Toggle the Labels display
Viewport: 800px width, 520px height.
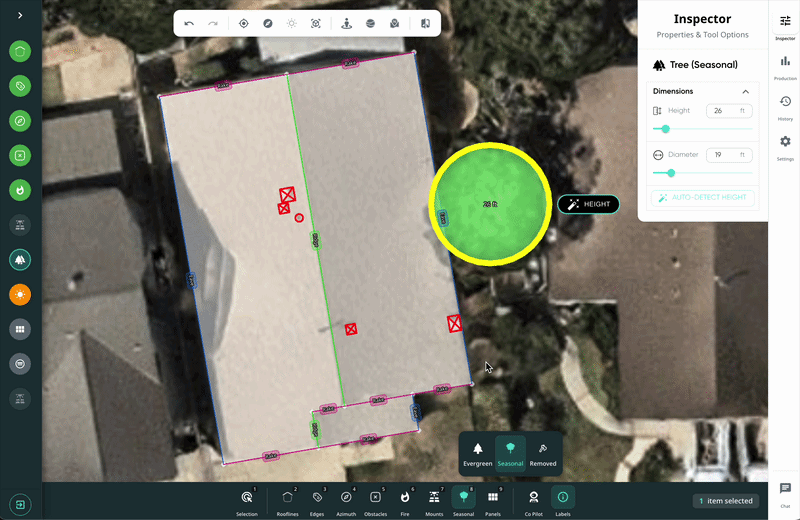click(563, 500)
